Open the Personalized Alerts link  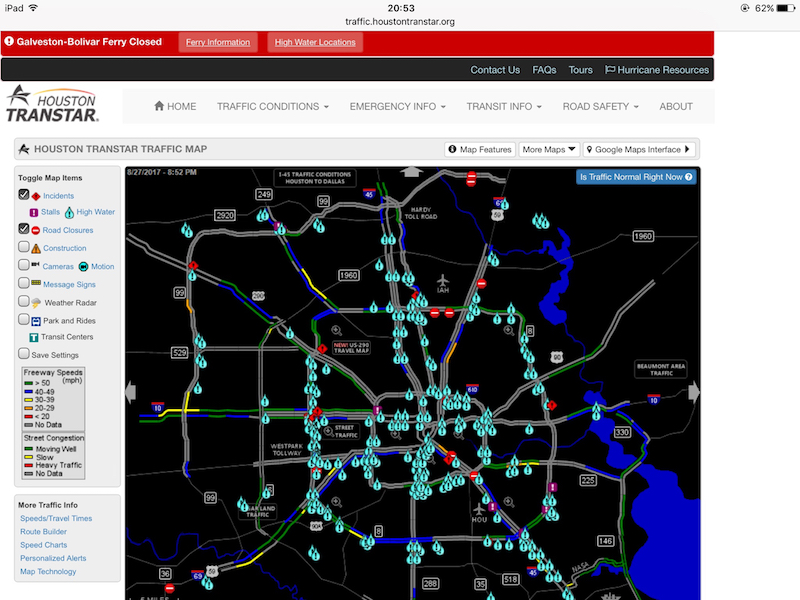53,558
